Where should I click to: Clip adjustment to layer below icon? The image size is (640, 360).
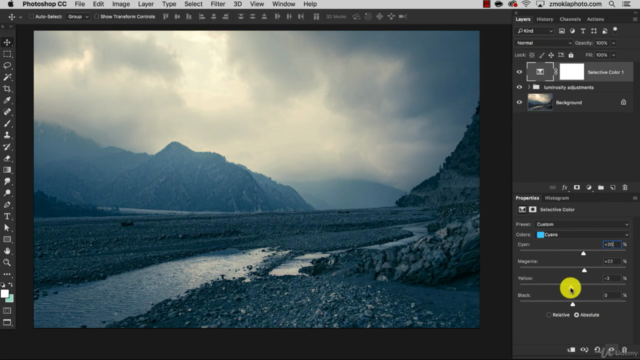coord(571,350)
